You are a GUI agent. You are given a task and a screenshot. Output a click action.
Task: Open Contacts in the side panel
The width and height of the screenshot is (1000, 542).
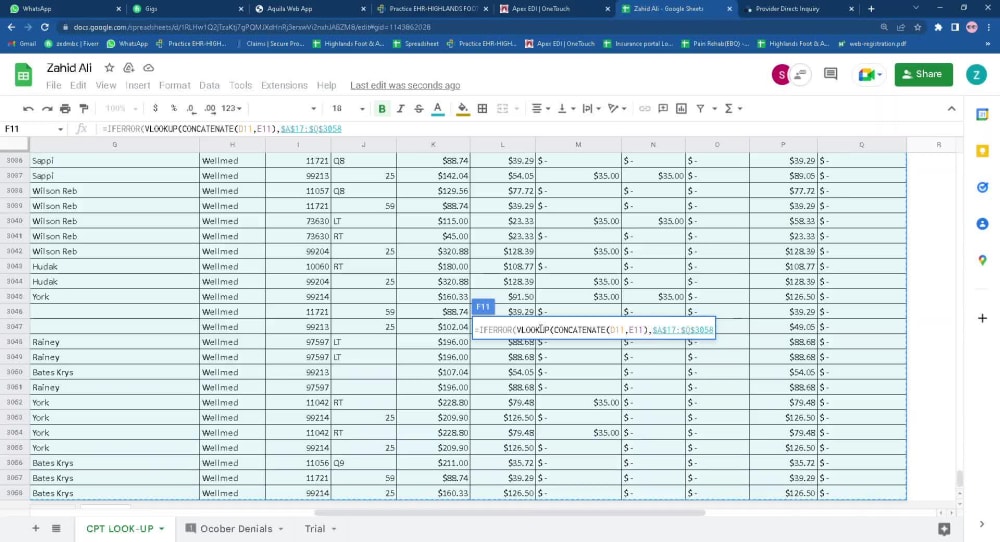pos(982,224)
